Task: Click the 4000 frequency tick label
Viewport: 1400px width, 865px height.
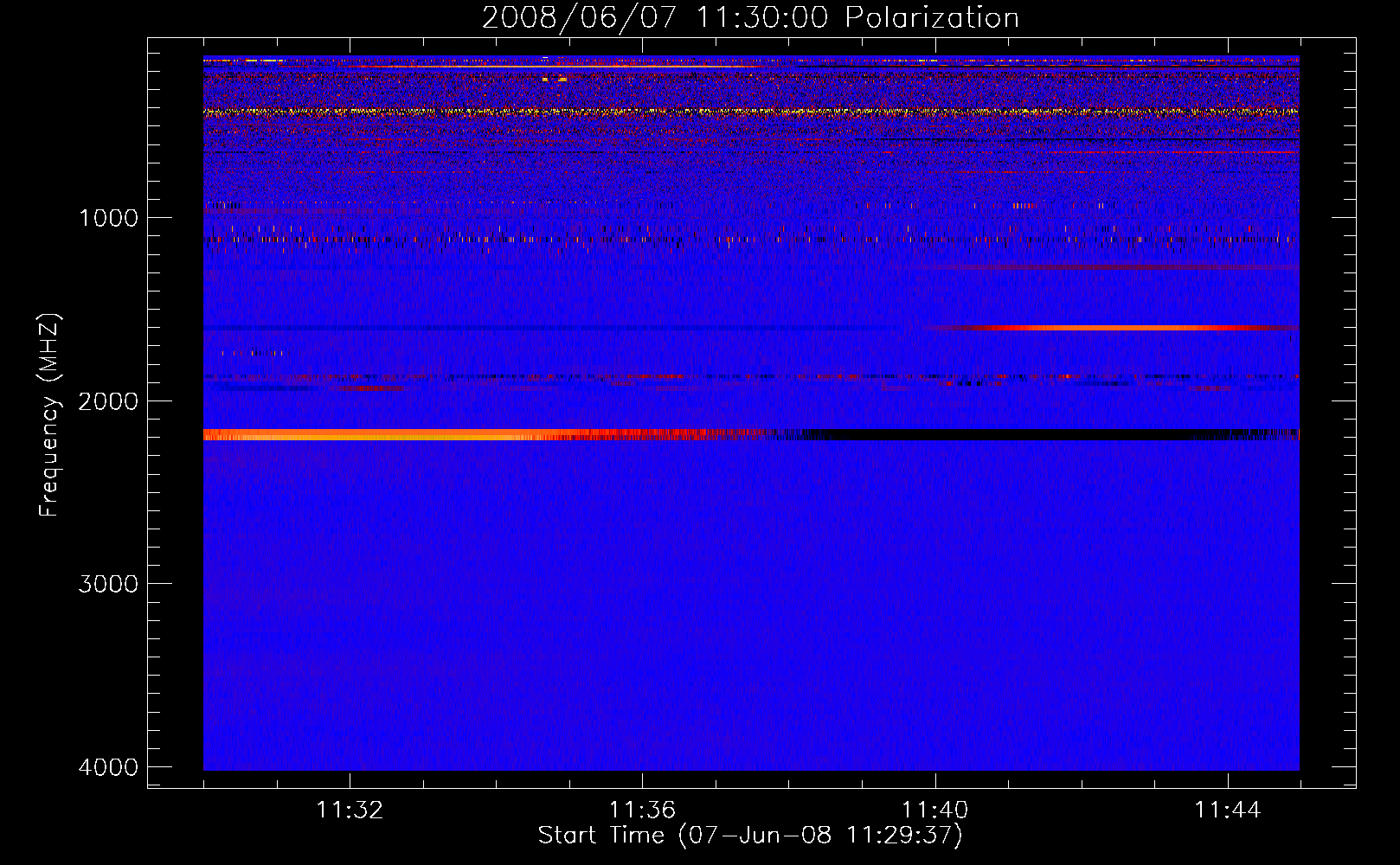Action: tap(108, 767)
